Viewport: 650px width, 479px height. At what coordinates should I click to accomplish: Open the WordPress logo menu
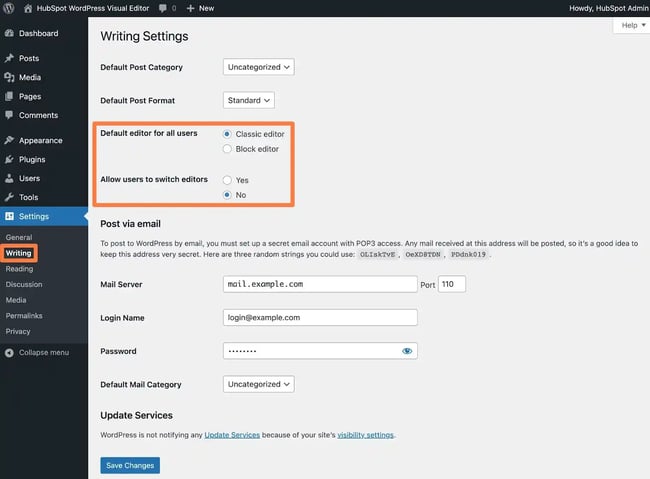9,8
